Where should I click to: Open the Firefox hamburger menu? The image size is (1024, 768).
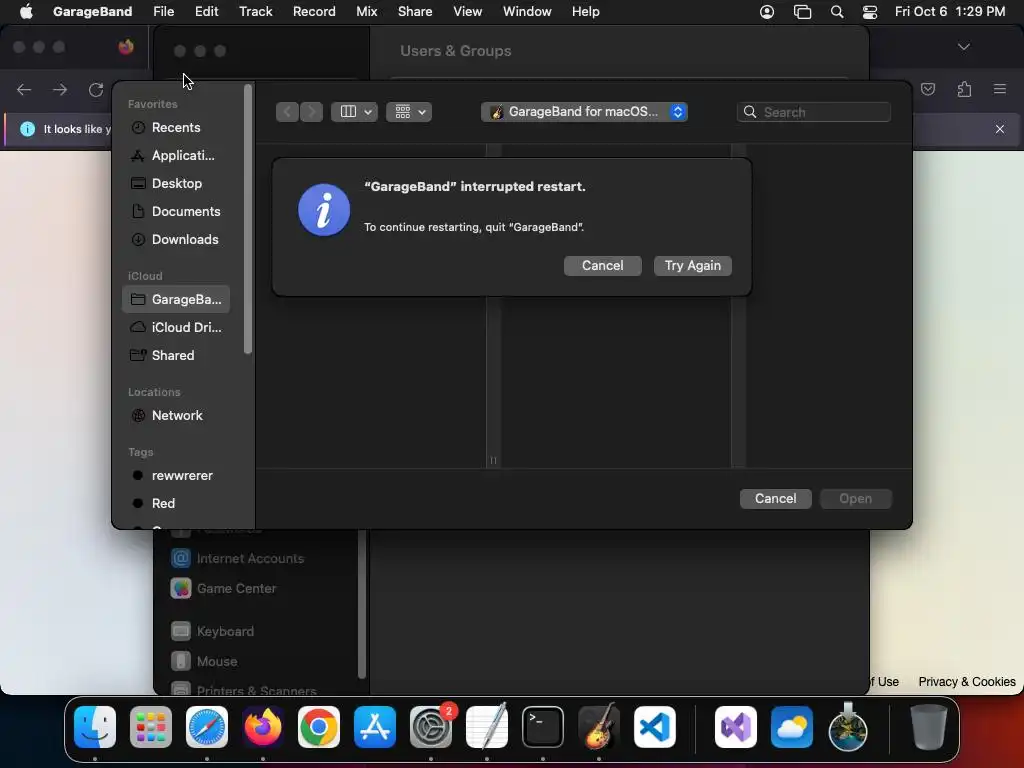1000,89
